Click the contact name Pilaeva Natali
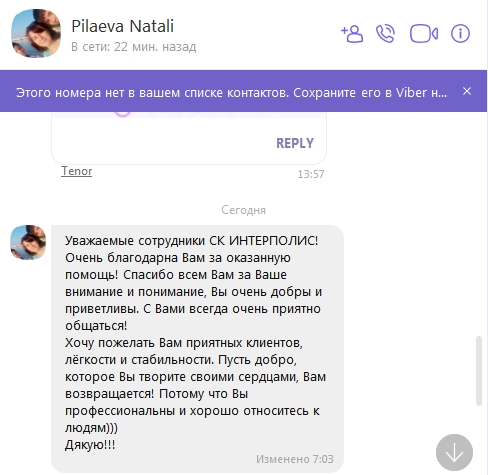Viewport: 488px width, 475px height. click(123, 26)
